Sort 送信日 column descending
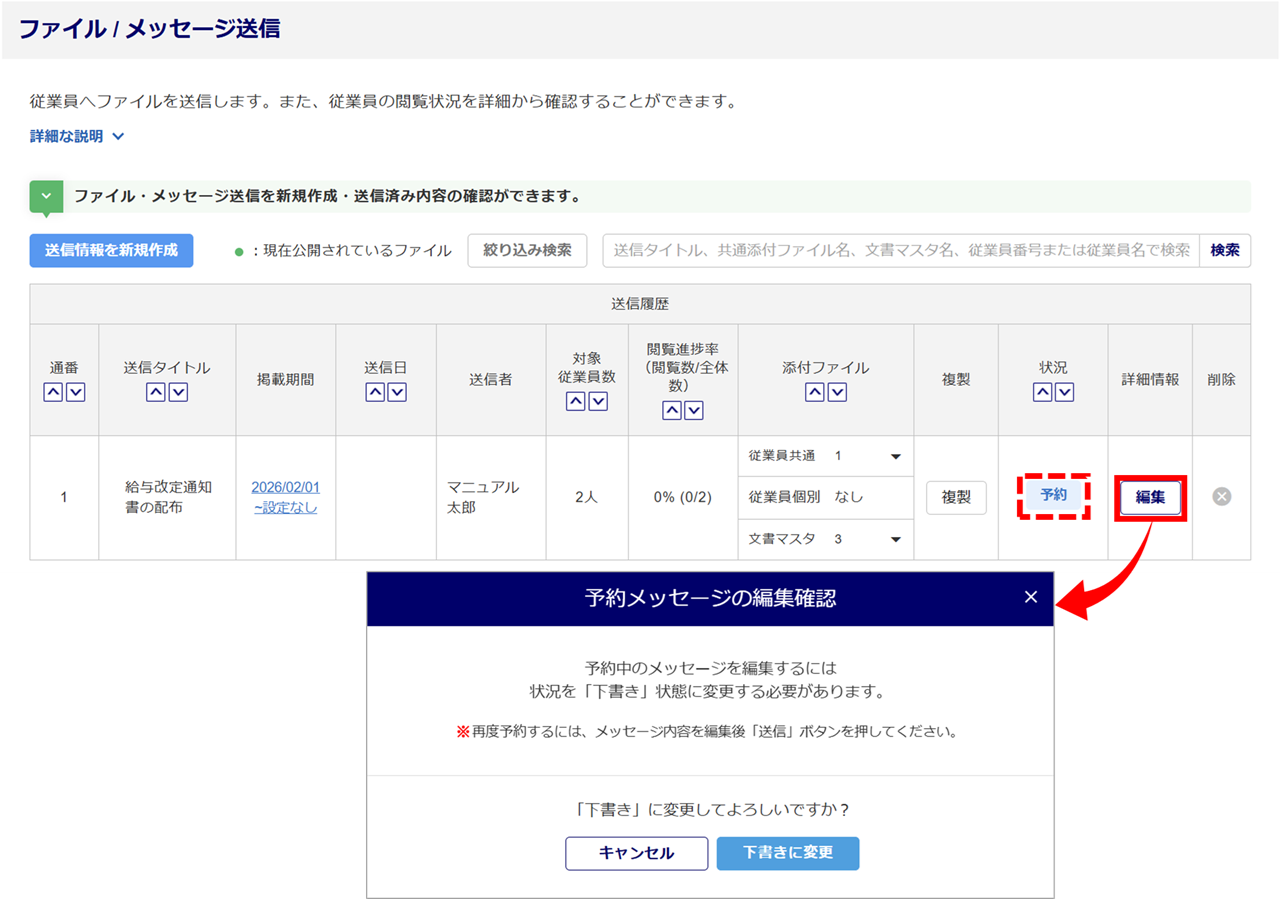Image resolution: width=1280 pixels, height=899 pixels. (397, 393)
